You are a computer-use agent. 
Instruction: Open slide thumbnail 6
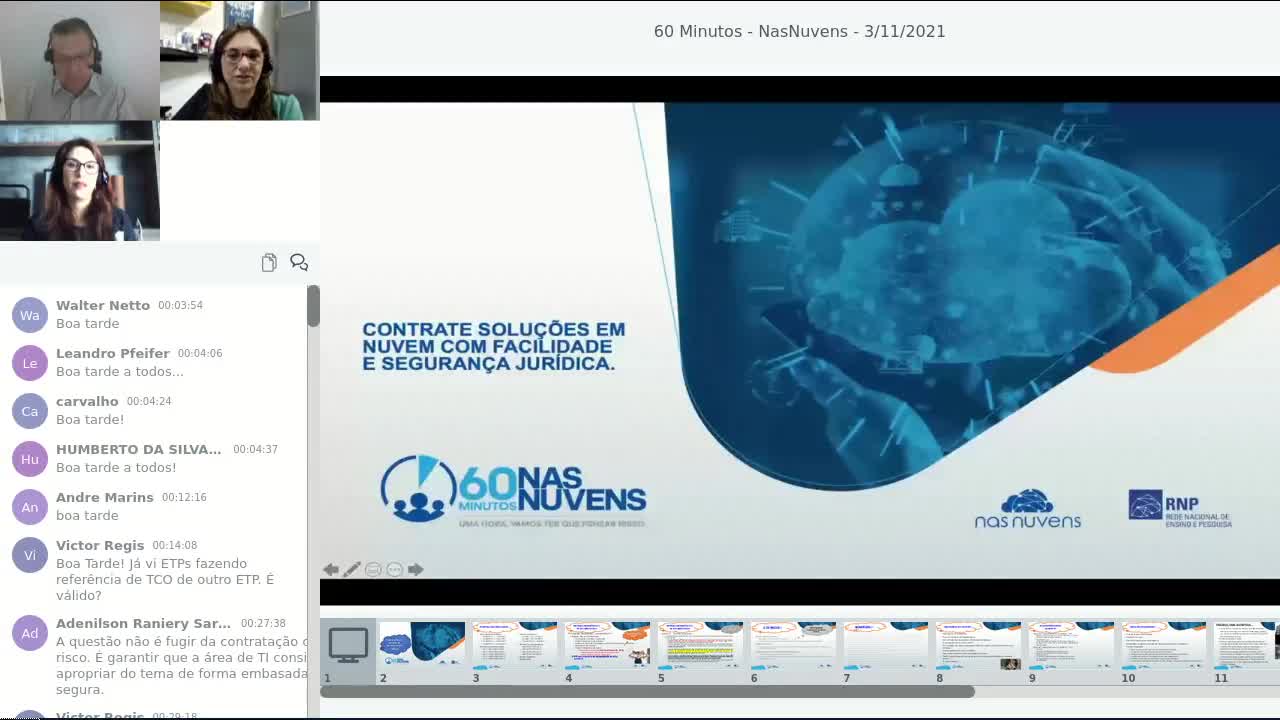[794, 645]
